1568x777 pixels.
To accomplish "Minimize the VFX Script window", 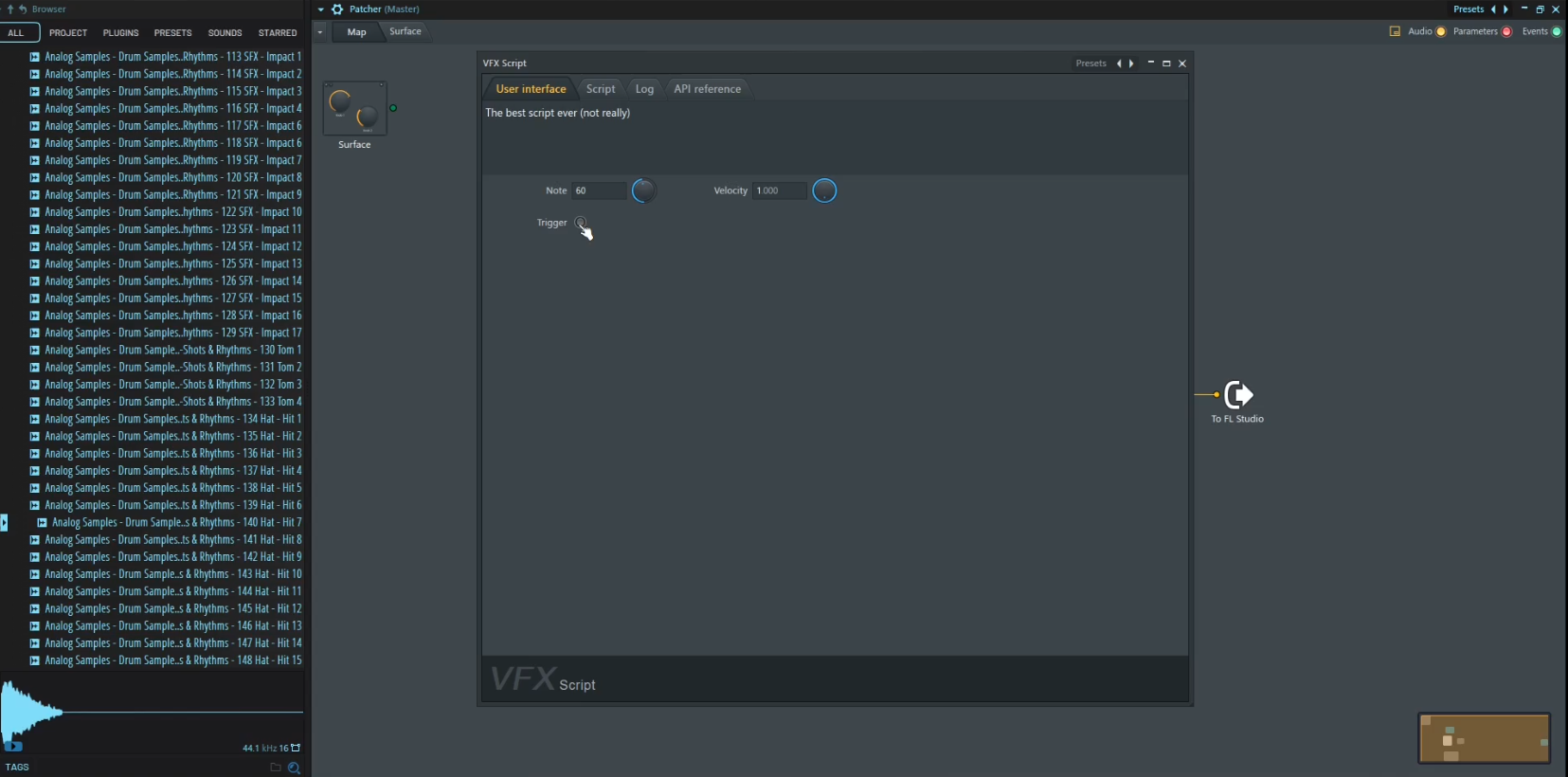I will pyautogui.click(x=1151, y=63).
